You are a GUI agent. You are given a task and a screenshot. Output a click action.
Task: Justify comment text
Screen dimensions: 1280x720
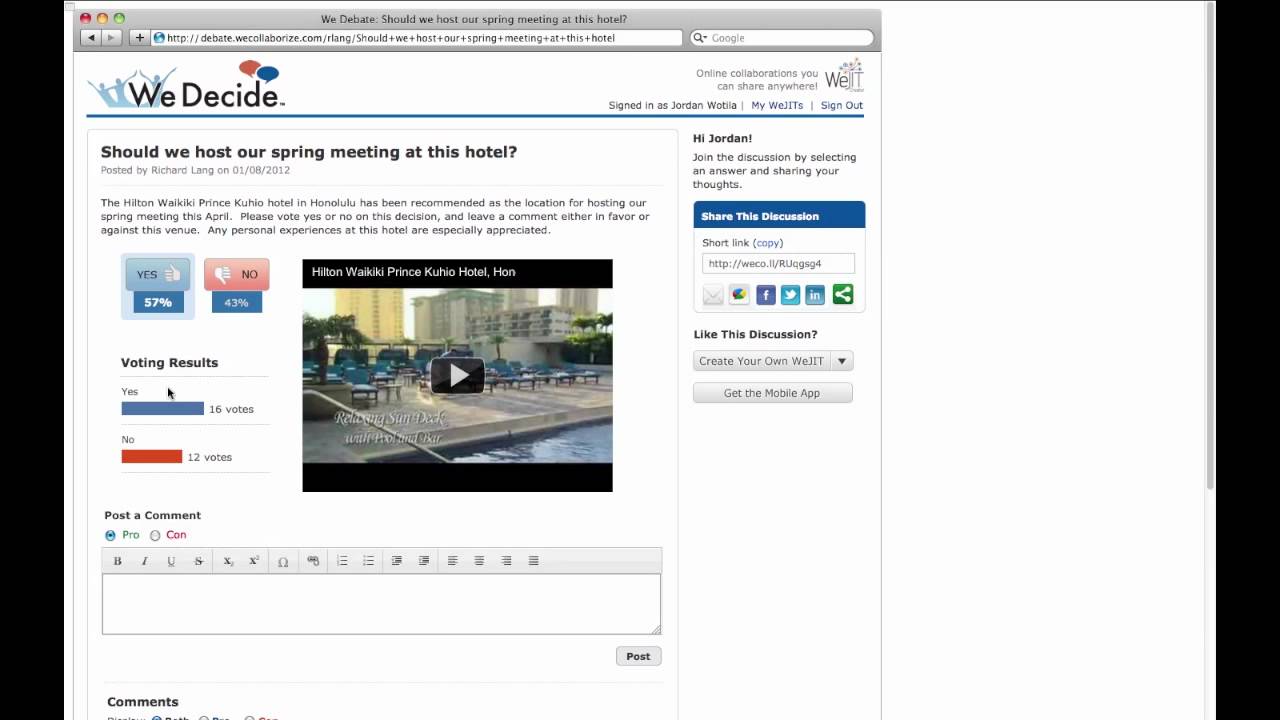click(533, 561)
